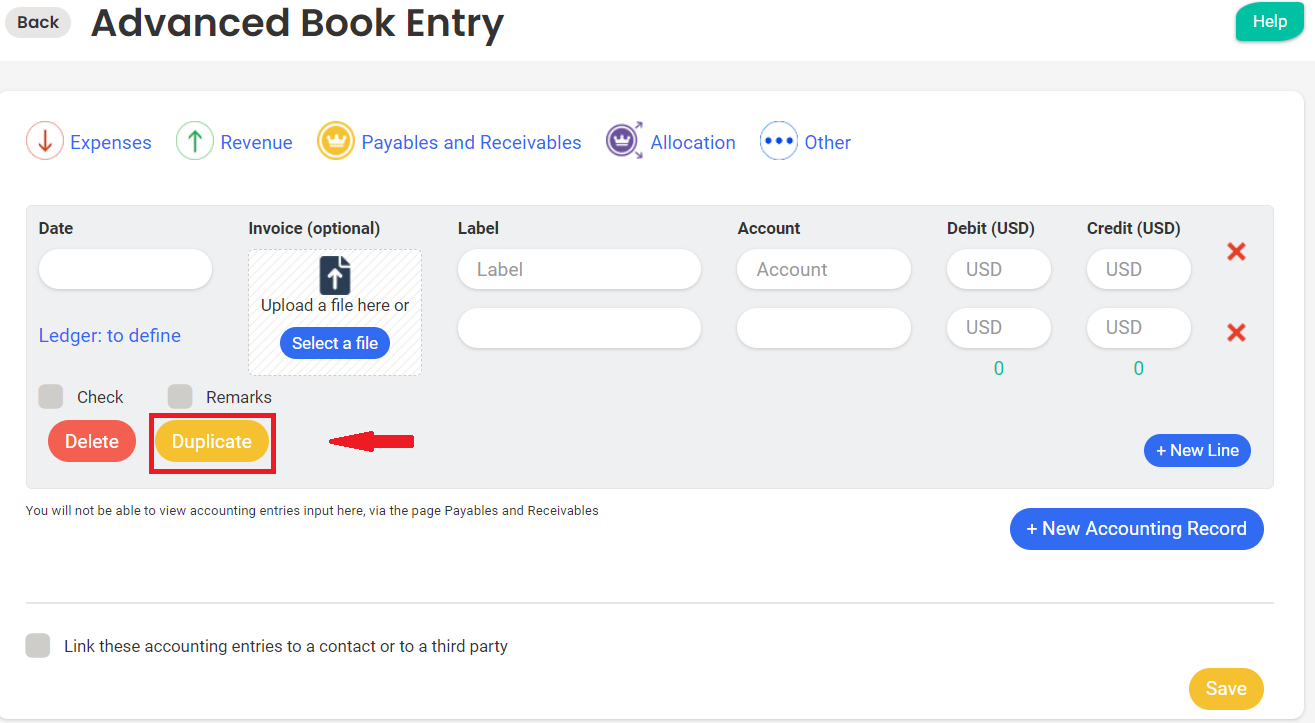The image size is (1315, 723).
Task: Remove second entry line with red X
Action: 1236,332
